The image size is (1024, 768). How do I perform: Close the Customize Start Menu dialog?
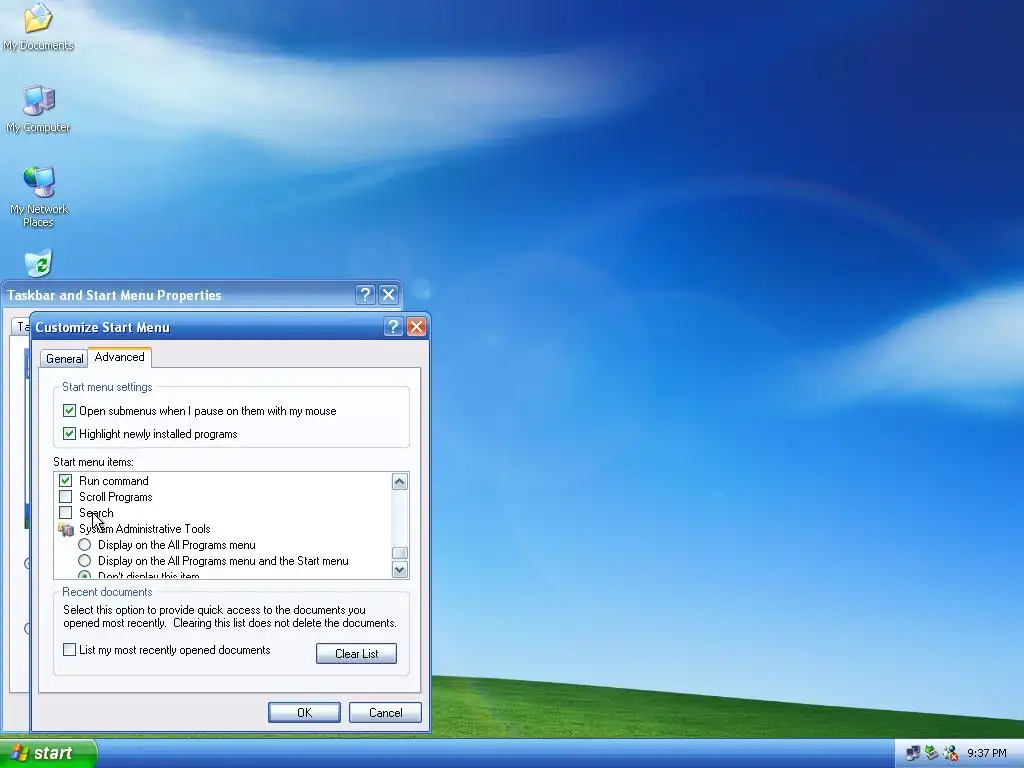click(416, 327)
